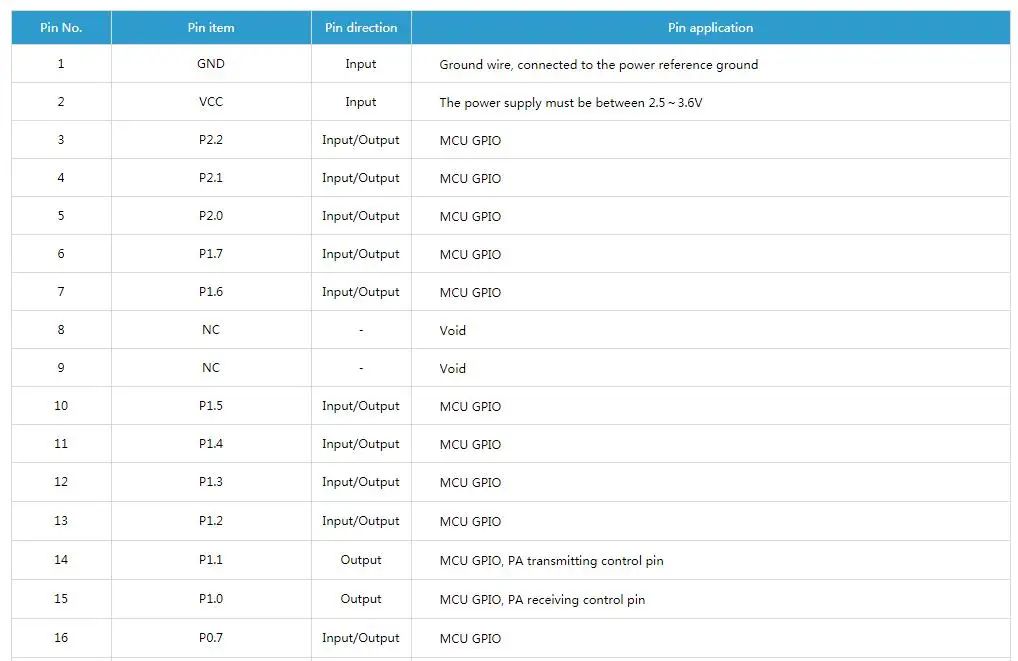Click the Void text in row 9
This screenshot has width=1018, height=661.
[x=453, y=369]
